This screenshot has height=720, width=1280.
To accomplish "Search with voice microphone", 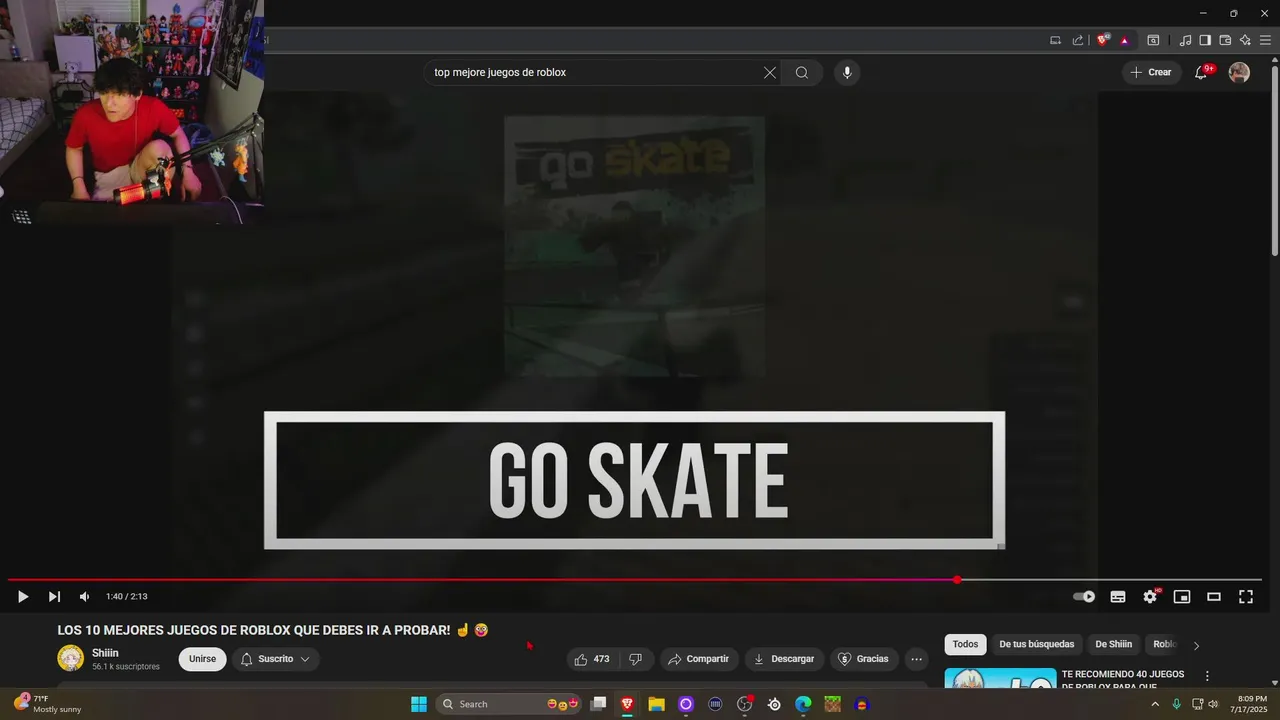I will point(847,73).
